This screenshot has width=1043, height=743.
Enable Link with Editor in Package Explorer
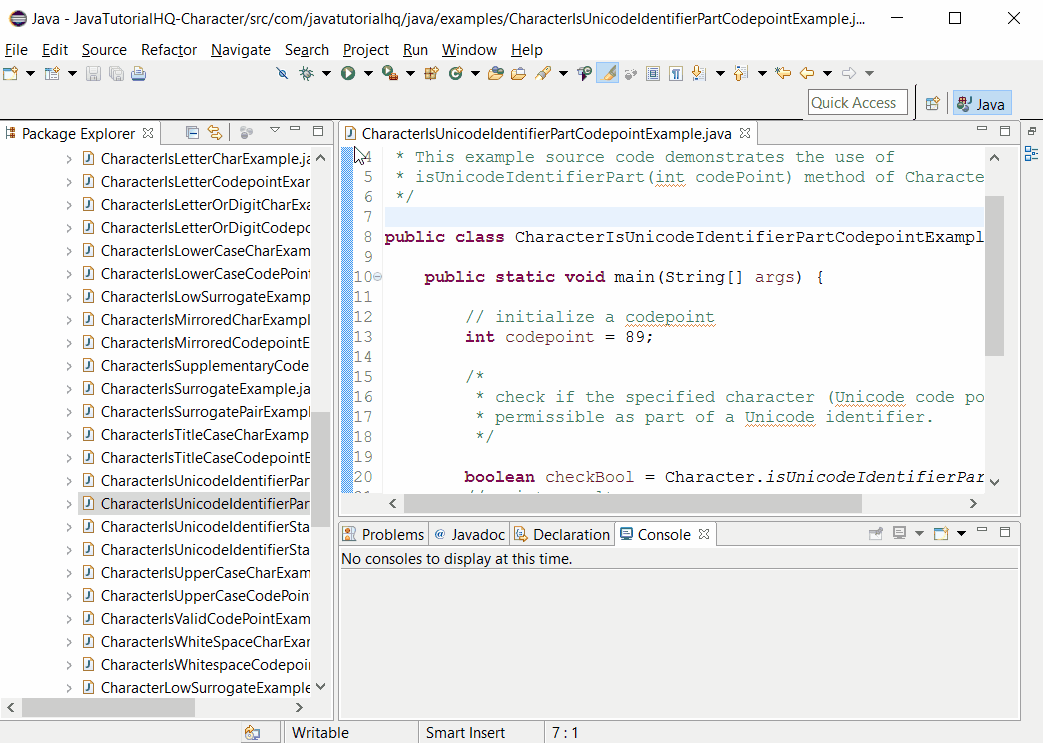coord(216,132)
